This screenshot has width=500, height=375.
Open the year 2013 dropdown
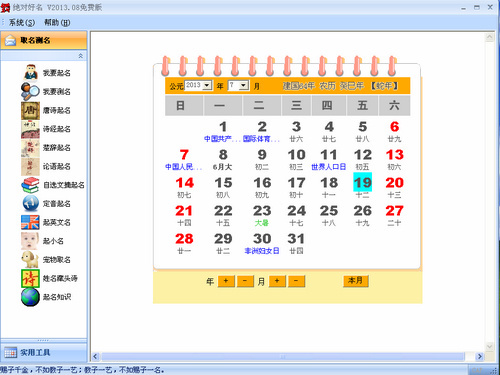(207, 86)
